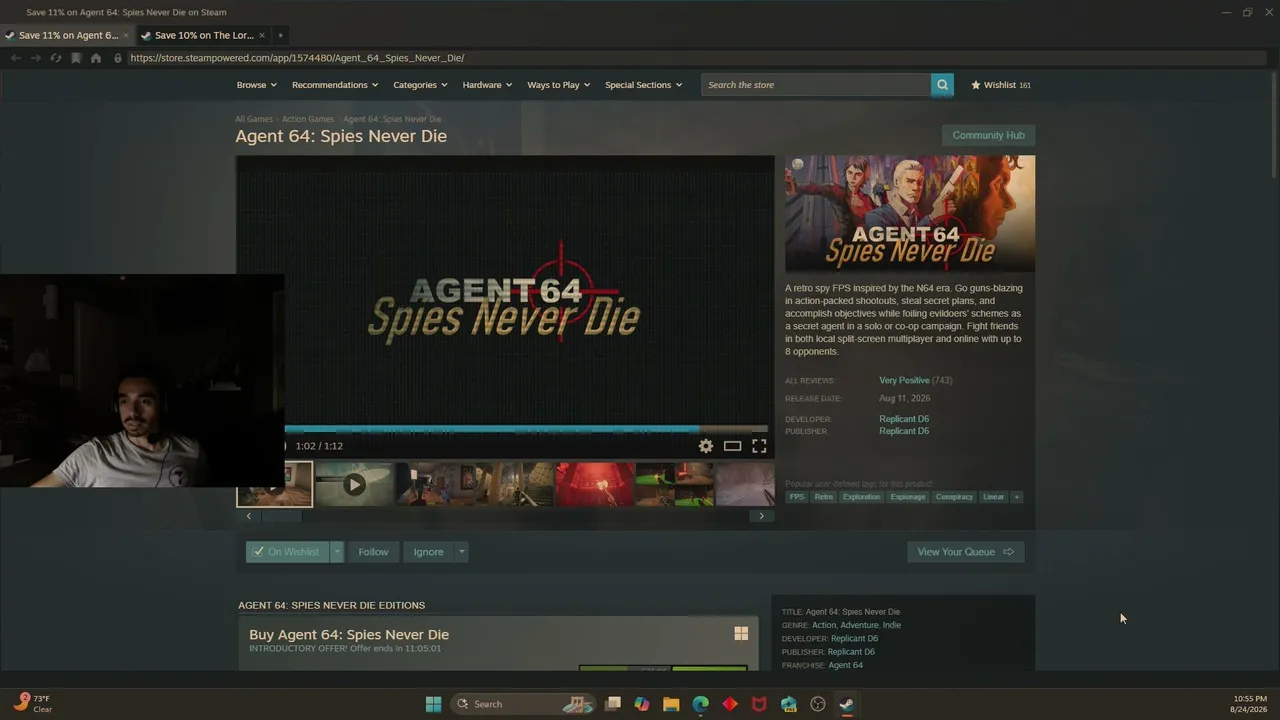Go to Steam home via house icon

(96, 58)
